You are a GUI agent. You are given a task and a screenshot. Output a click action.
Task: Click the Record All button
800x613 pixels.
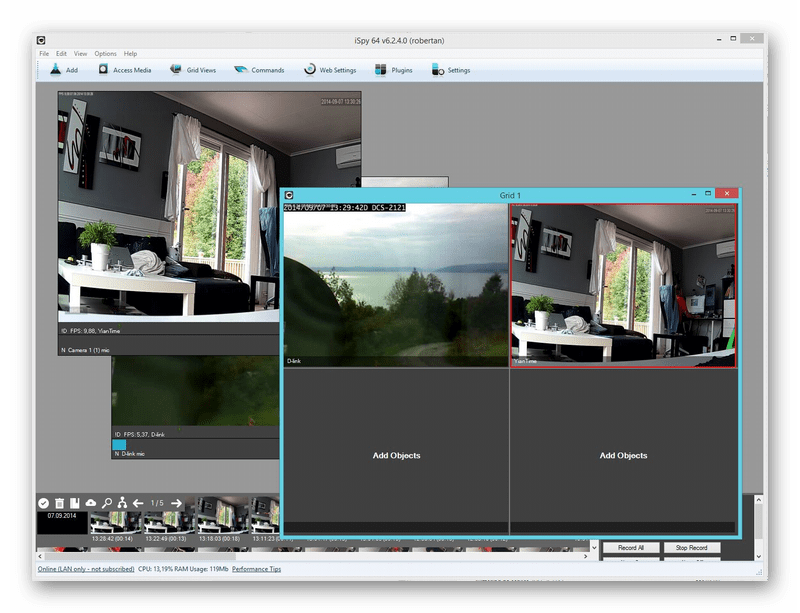[x=631, y=548]
